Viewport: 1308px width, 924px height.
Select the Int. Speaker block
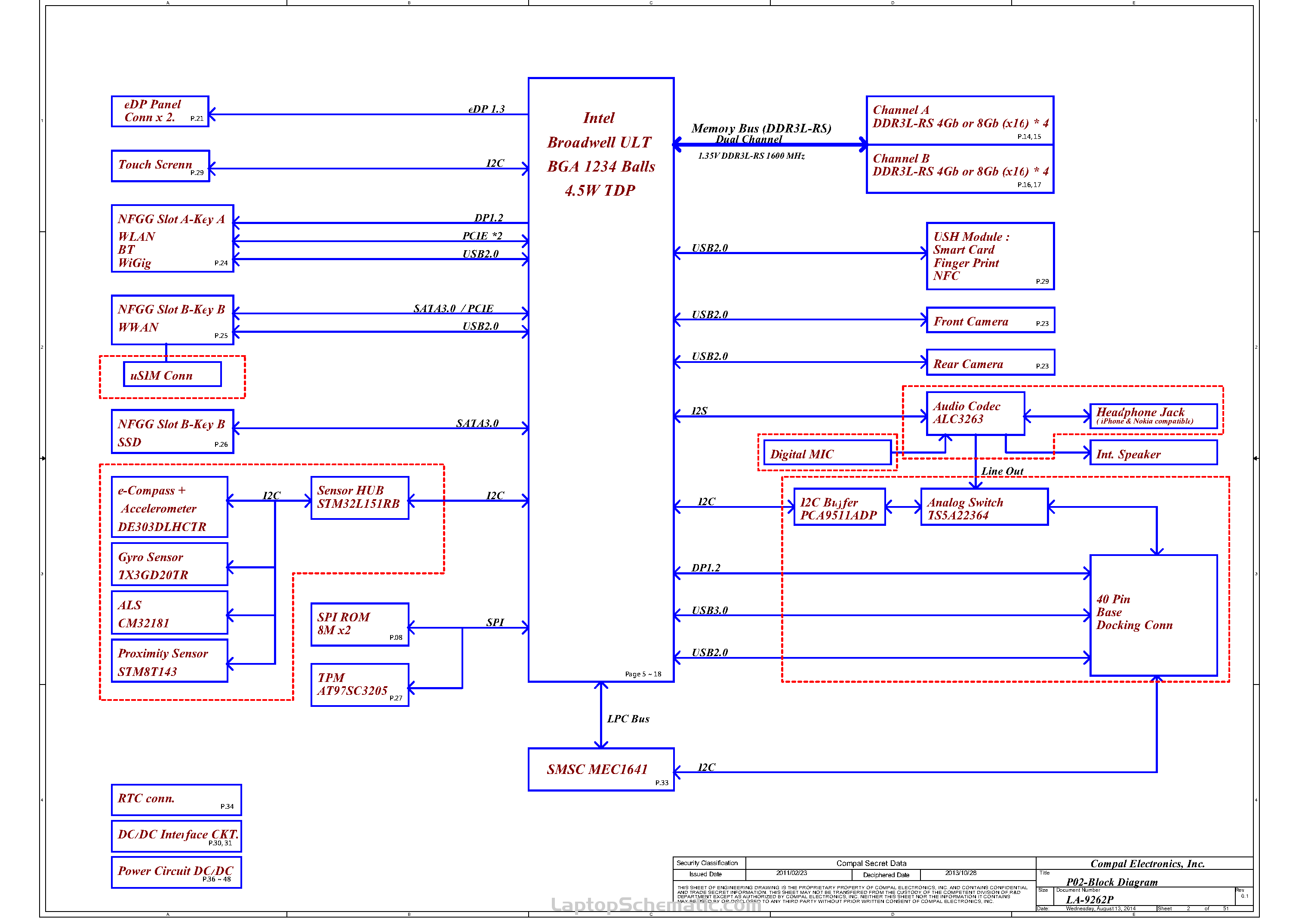(x=1154, y=453)
